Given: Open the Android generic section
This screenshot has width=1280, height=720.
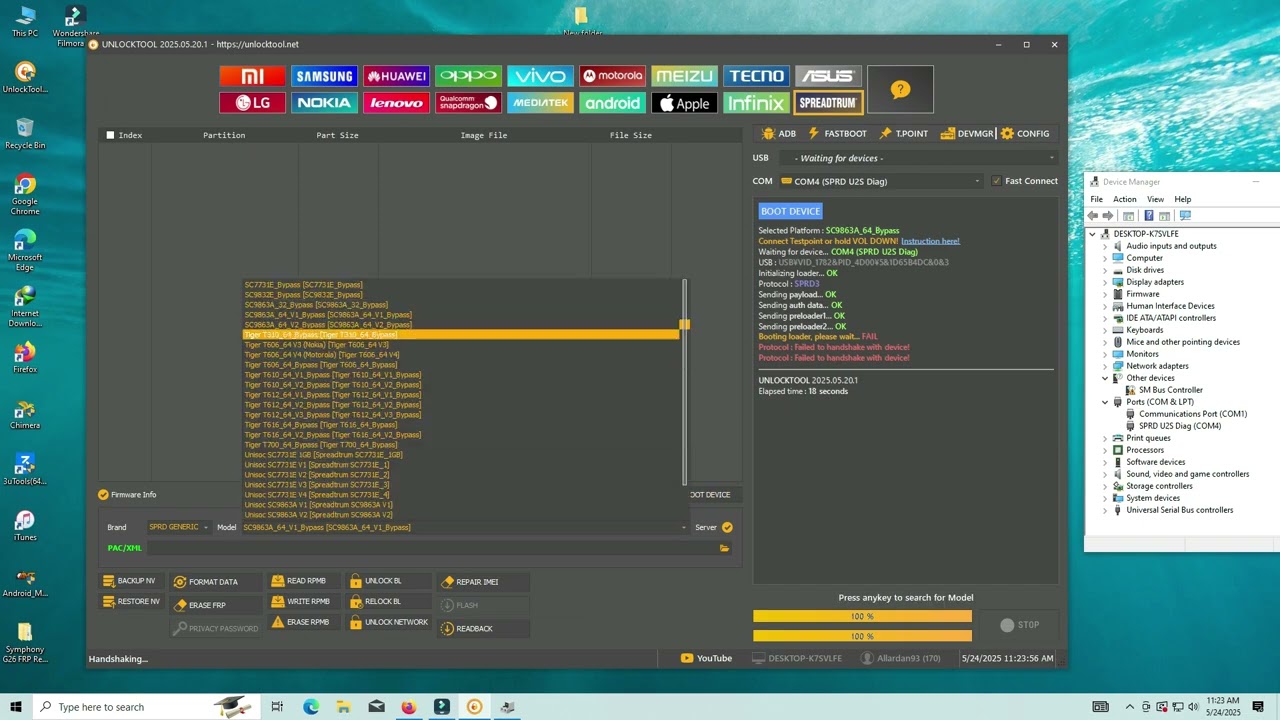Looking at the screenshot, I should point(612,103).
